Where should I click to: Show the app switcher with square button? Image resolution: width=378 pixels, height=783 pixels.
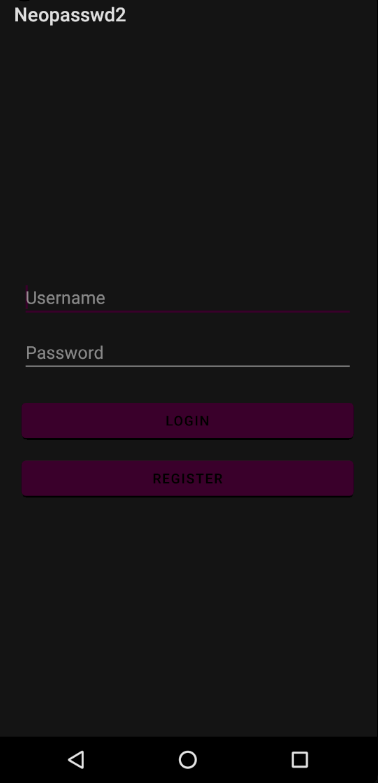(x=300, y=760)
